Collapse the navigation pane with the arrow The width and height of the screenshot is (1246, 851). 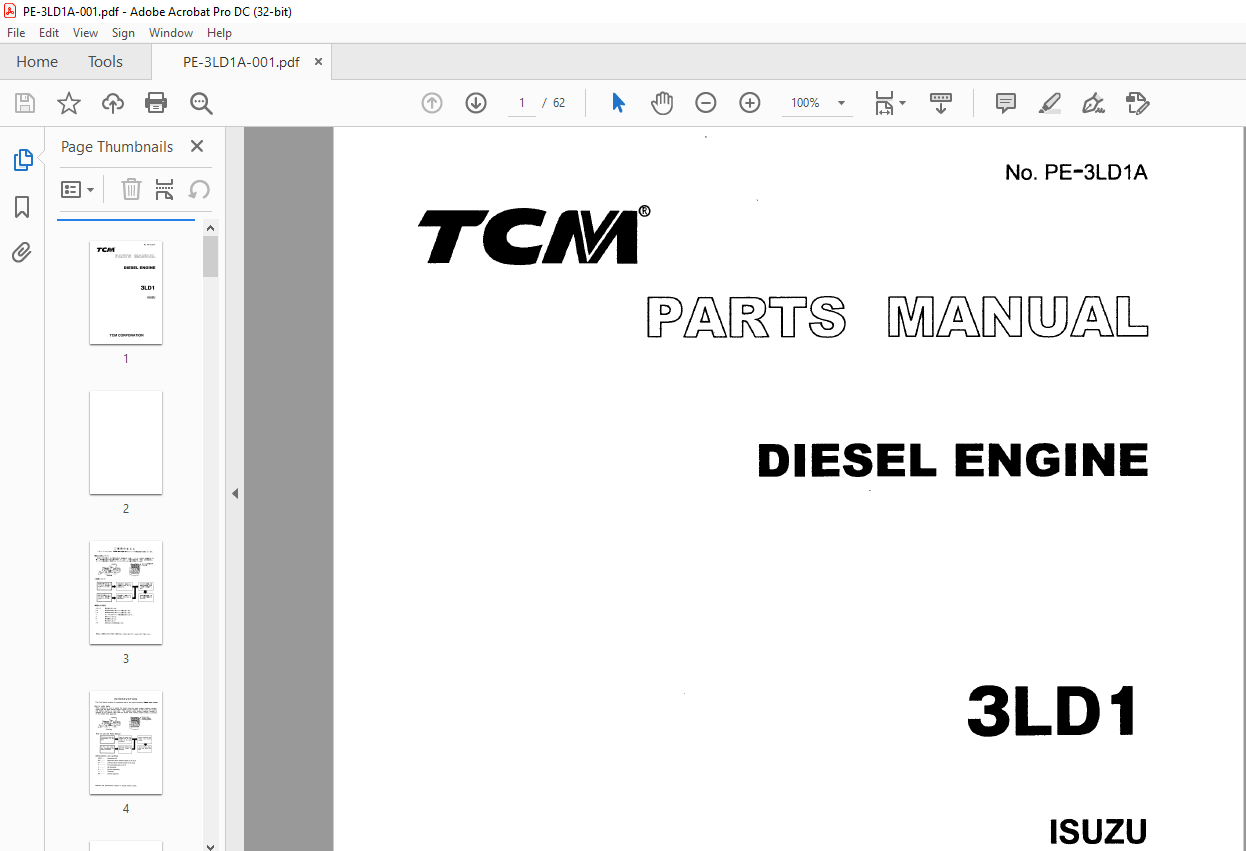click(235, 493)
